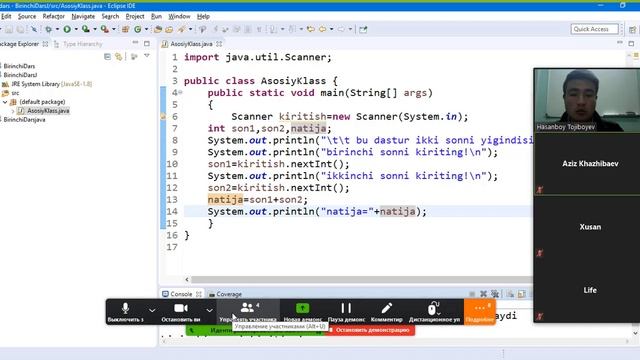
Task: Click New Java Package toolbar icon
Action: [x=126, y=29]
